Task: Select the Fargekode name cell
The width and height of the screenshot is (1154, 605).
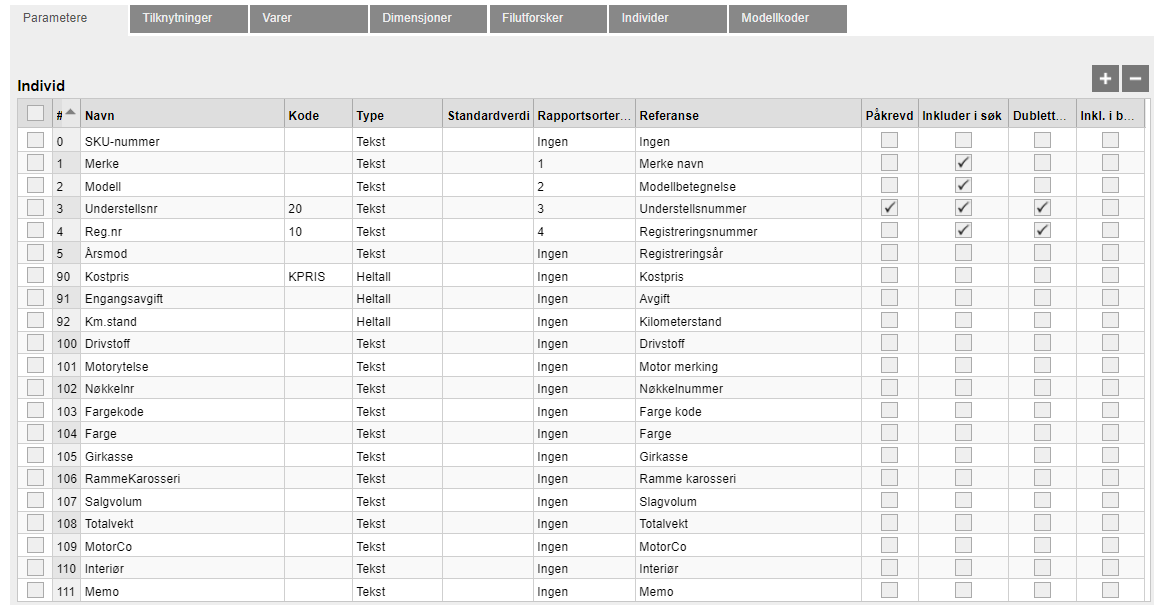Action: coord(183,411)
